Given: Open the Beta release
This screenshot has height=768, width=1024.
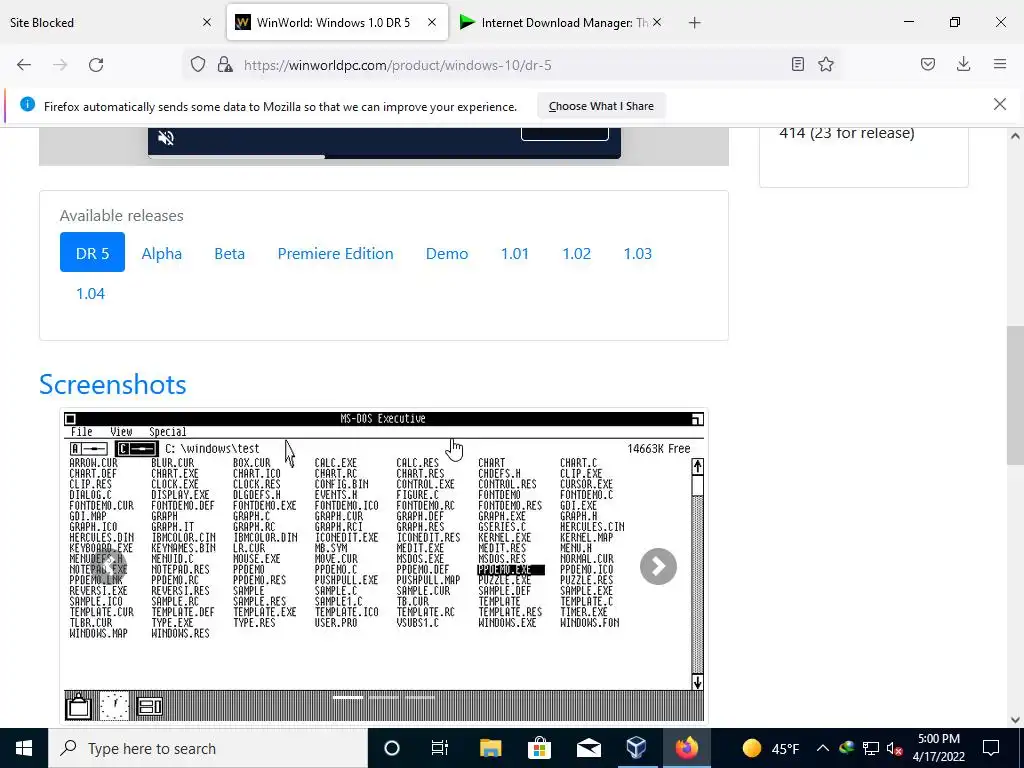Looking at the screenshot, I should [229, 253].
